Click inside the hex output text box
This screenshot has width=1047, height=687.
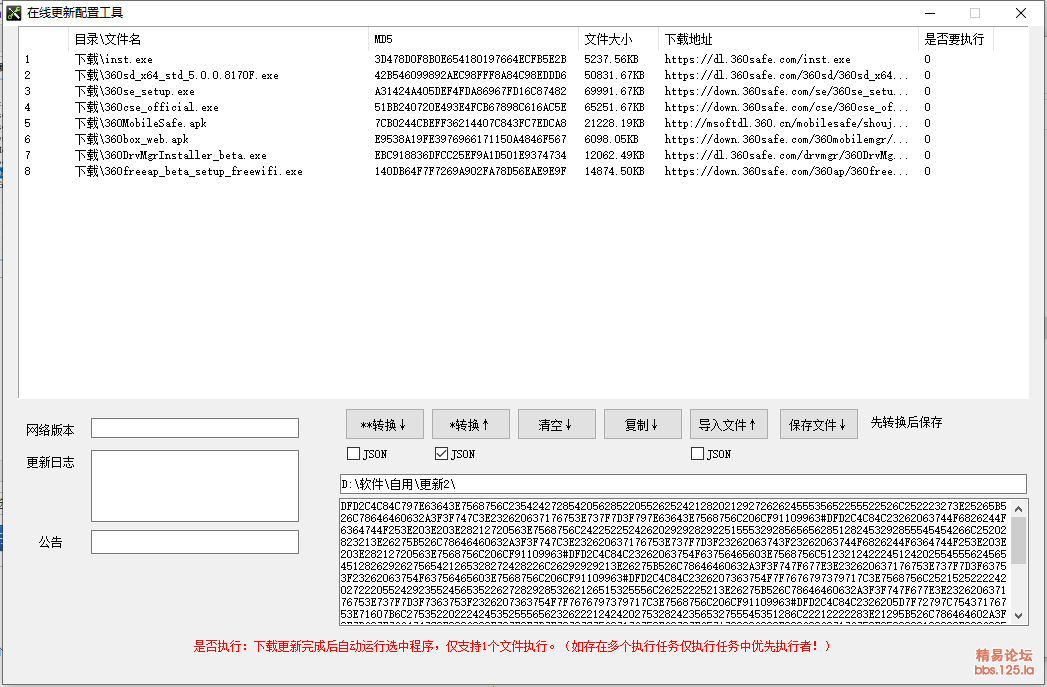(x=674, y=561)
